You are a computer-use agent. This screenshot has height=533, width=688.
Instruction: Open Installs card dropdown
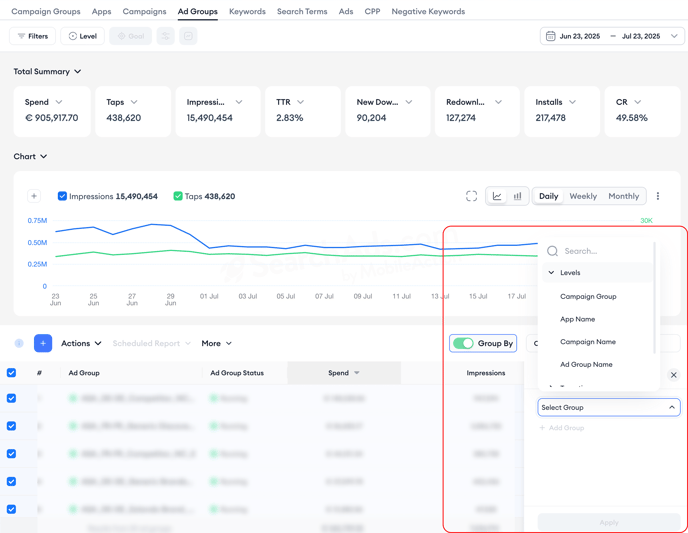point(573,102)
